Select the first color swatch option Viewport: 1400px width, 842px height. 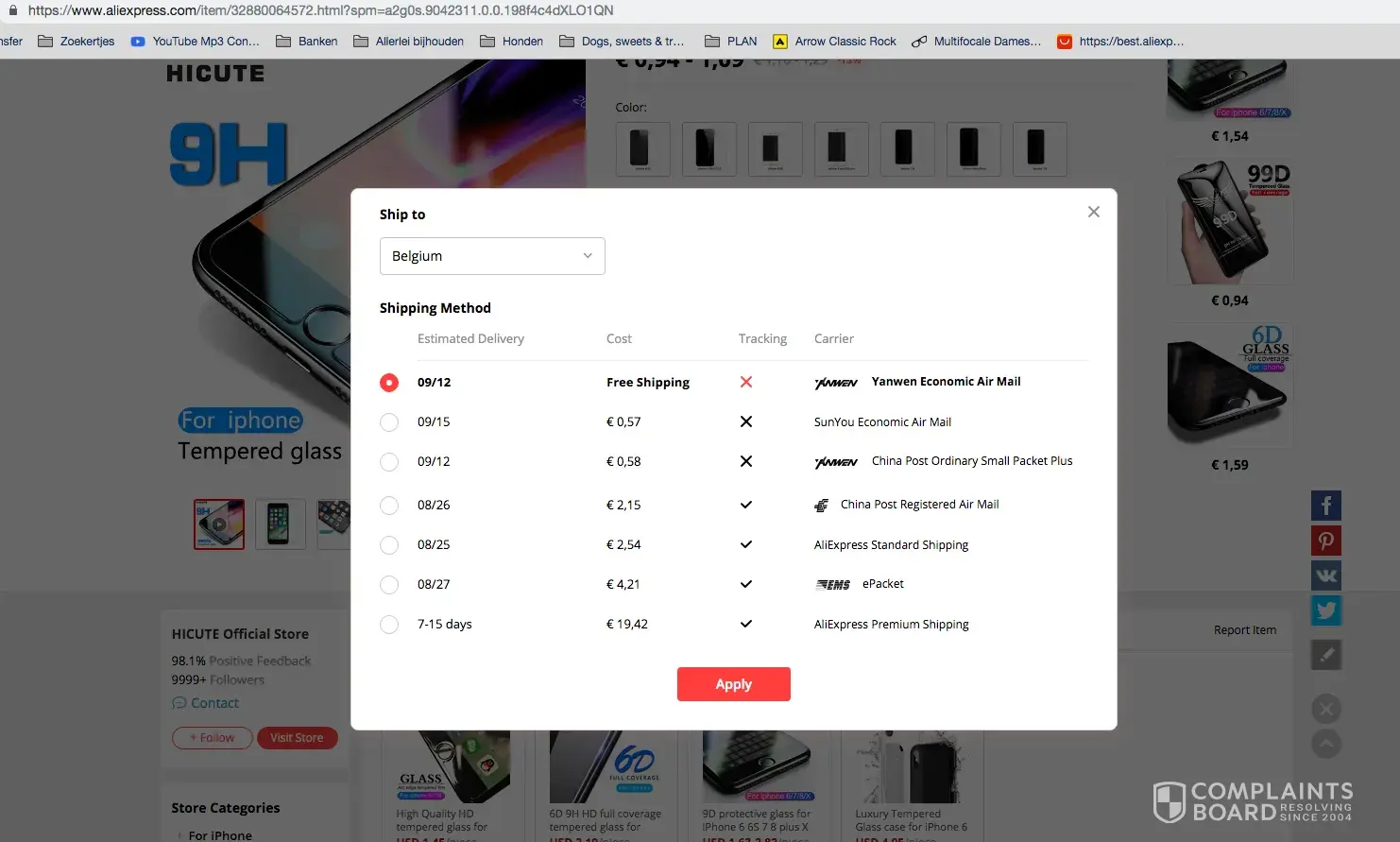(642, 148)
